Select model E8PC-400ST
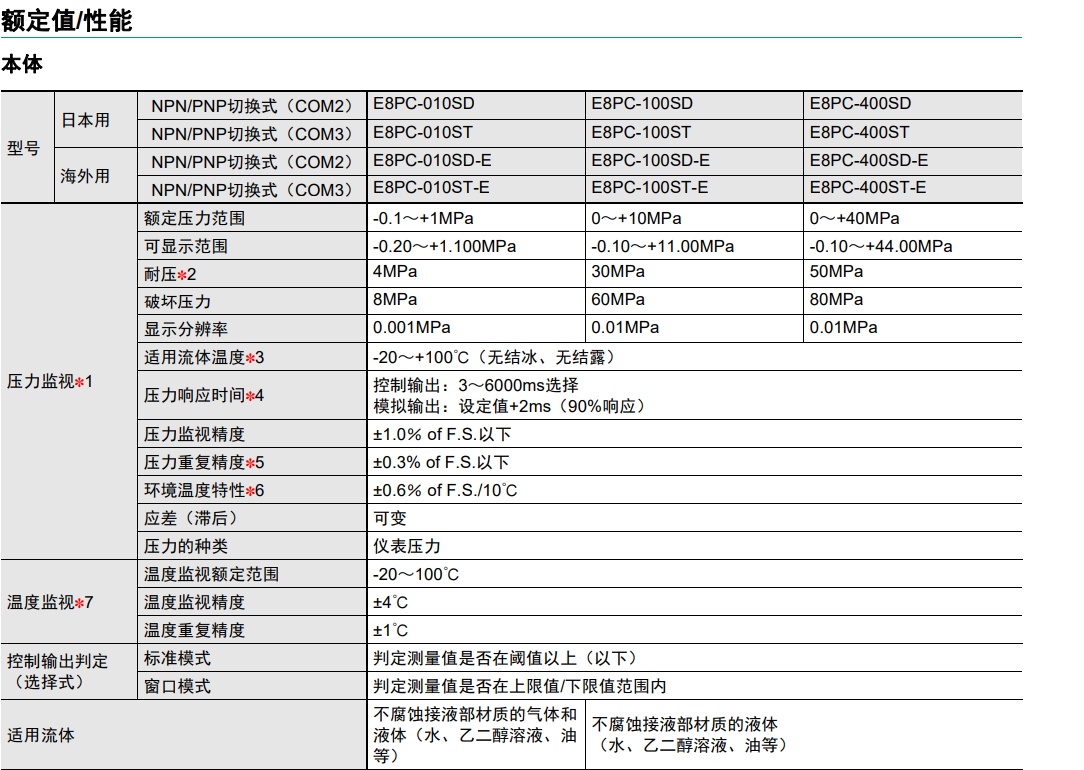Image resolution: width=1084 pixels, height=770 pixels. [859, 132]
